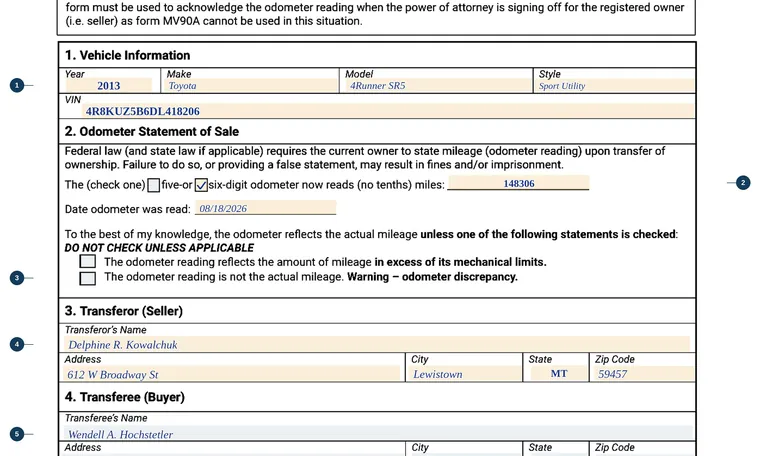The width and height of the screenshot is (760, 456).
Task: Select 'Federal law (and state law' paragraph
Action: (365, 158)
